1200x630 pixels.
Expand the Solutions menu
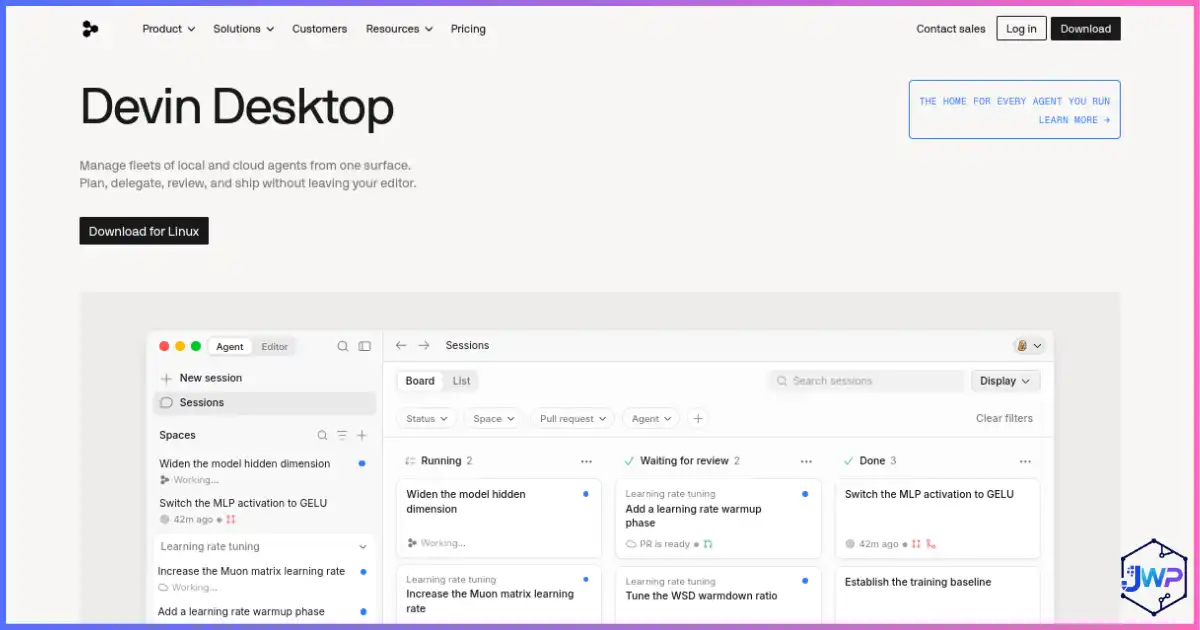(x=243, y=29)
